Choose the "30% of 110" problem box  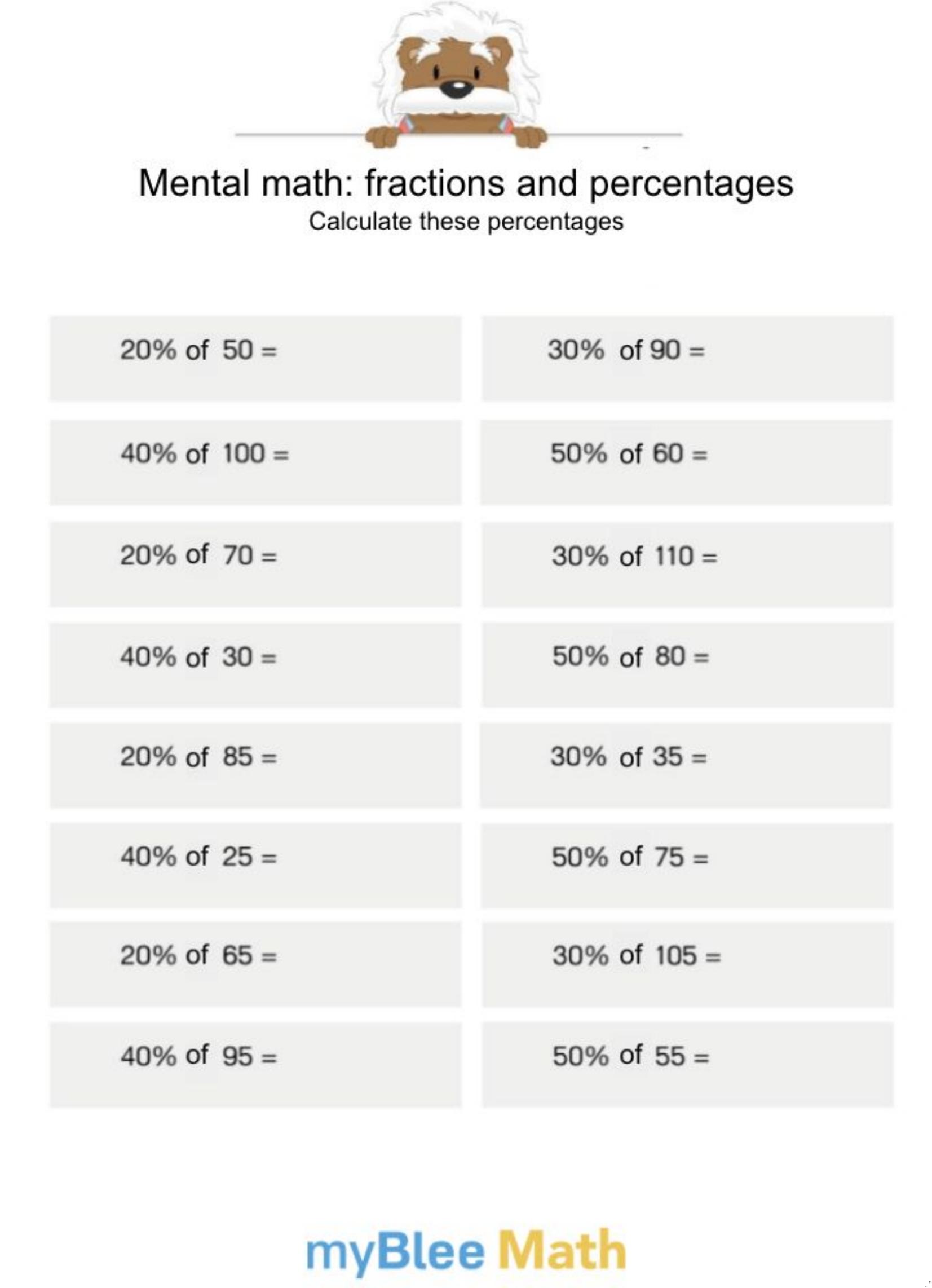(x=687, y=564)
